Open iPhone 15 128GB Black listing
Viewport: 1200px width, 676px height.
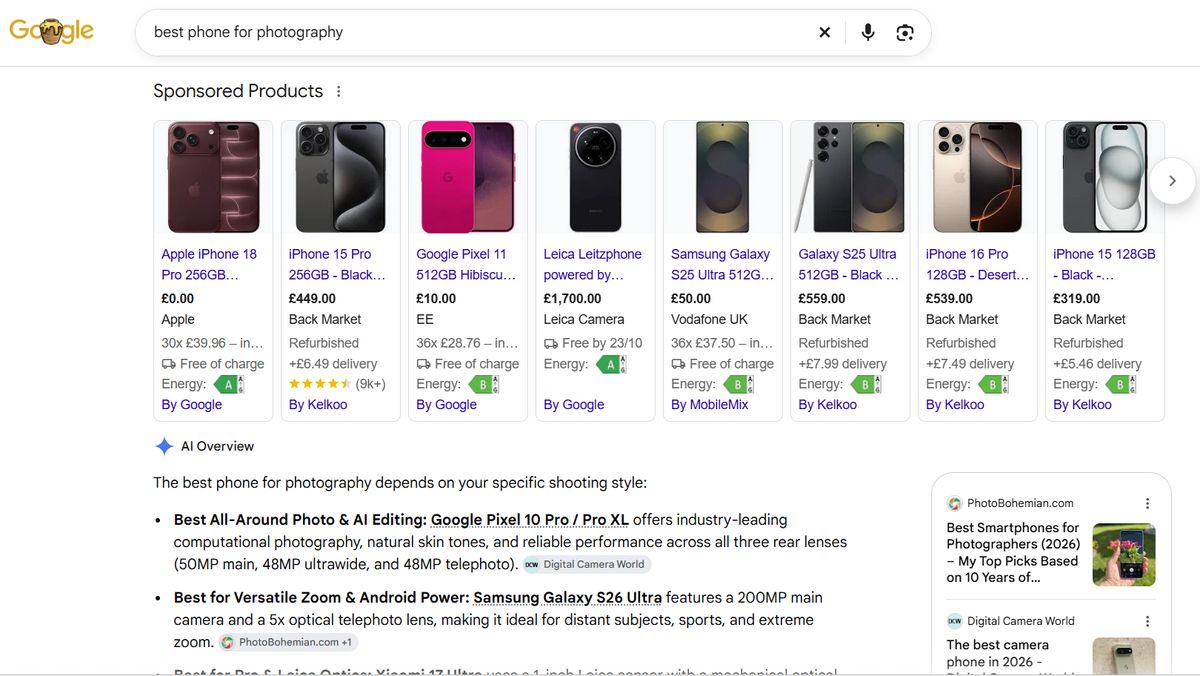click(1104, 264)
